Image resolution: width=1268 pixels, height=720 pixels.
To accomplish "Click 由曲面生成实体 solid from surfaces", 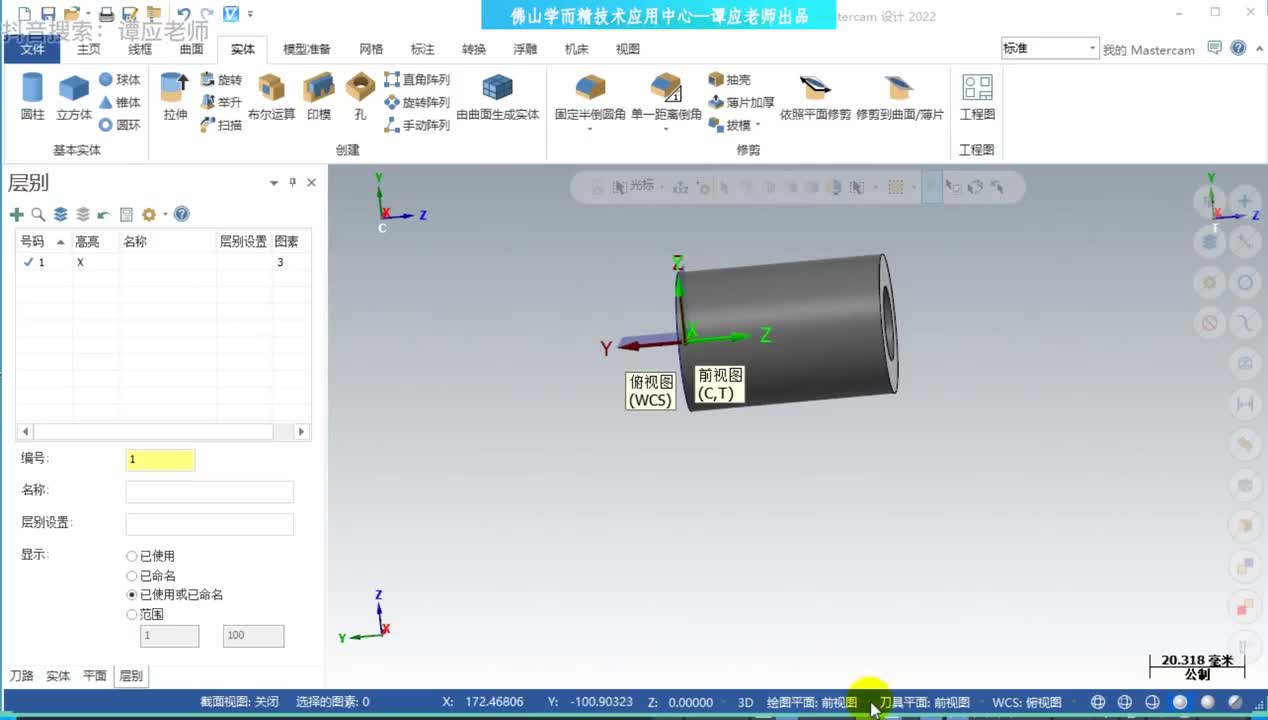I will (x=498, y=97).
